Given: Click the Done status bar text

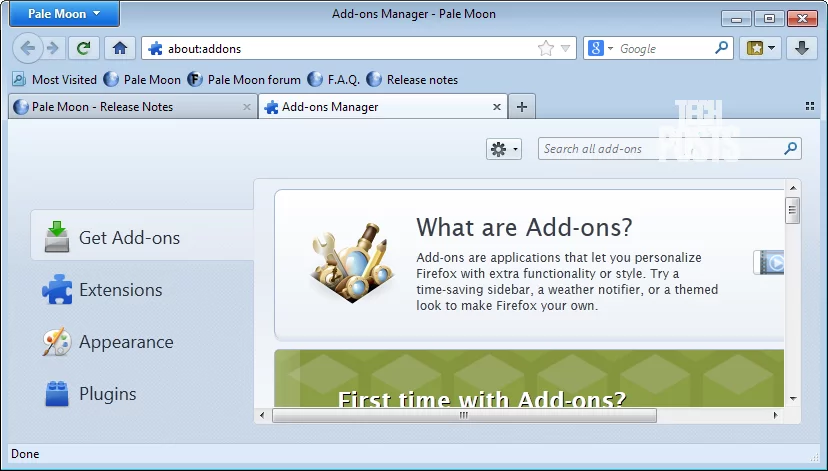Looking at the screenshot, I should pyautogui.click(x=25, y=454).
